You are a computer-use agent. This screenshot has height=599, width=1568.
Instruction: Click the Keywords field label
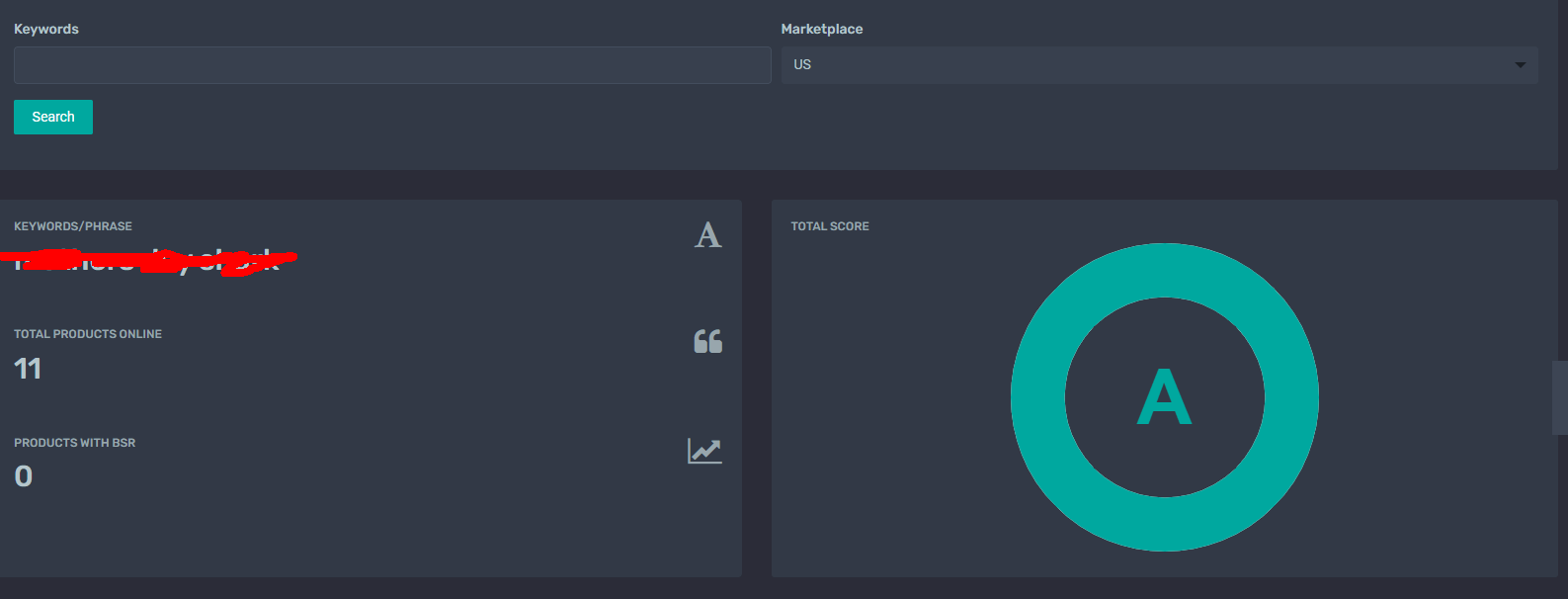pyautogui.click(x=46, y=29)
